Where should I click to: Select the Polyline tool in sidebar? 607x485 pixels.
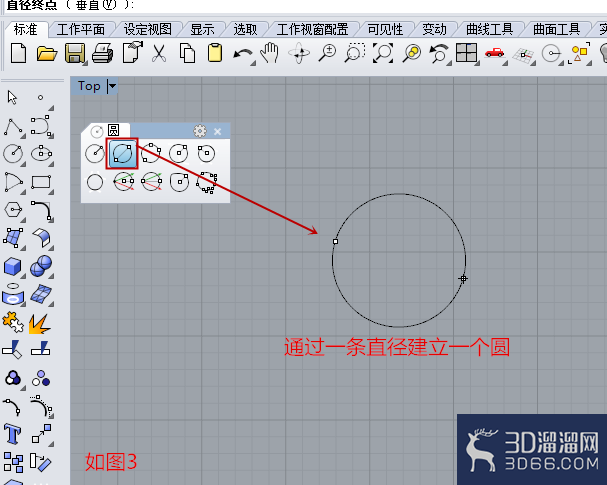(13, 127)
